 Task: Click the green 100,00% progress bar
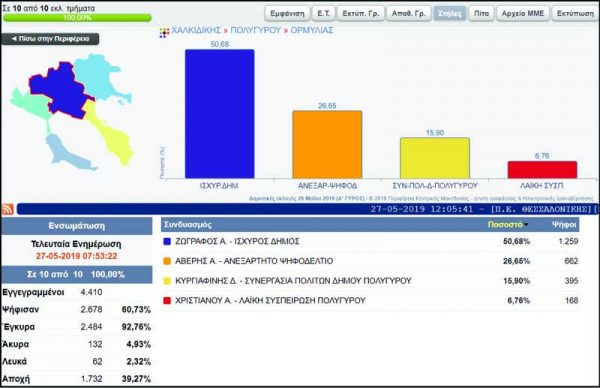point(77,18)
